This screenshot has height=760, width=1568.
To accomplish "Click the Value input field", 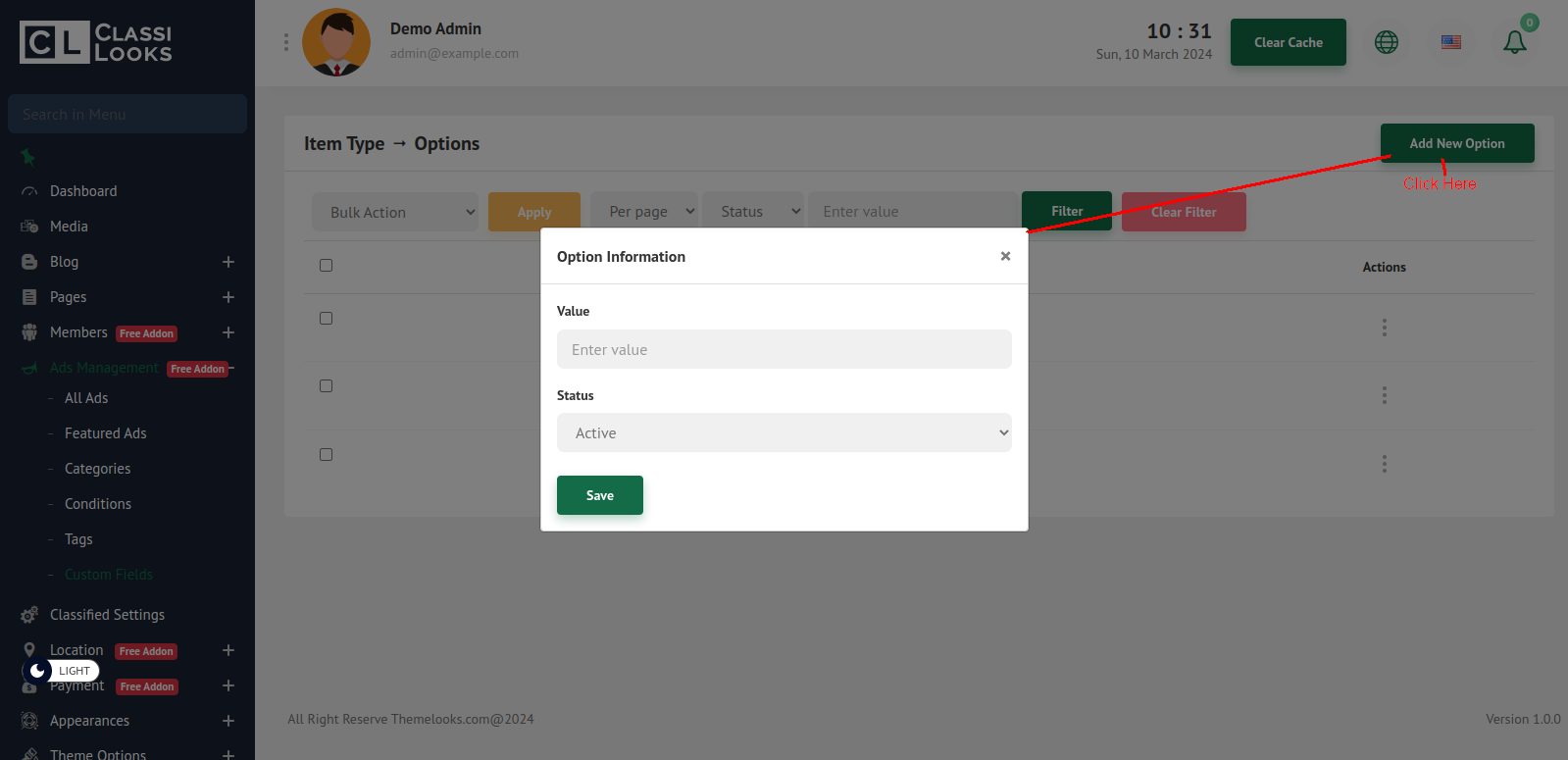I will (784, 349).
